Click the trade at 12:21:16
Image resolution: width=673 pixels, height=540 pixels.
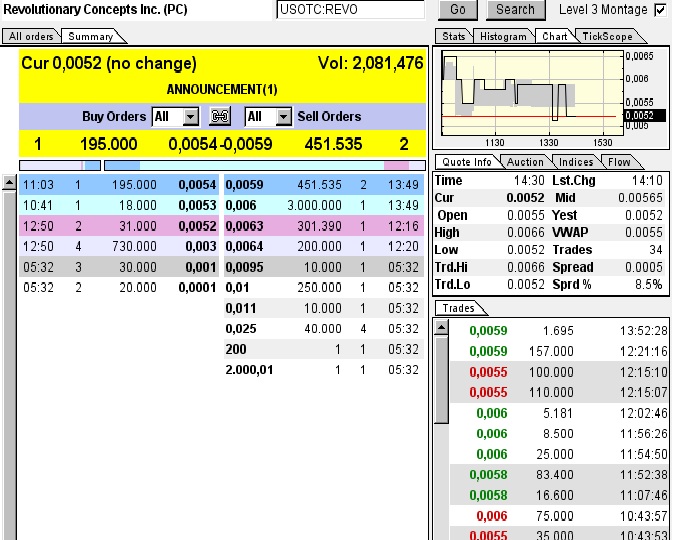(560, 351)
